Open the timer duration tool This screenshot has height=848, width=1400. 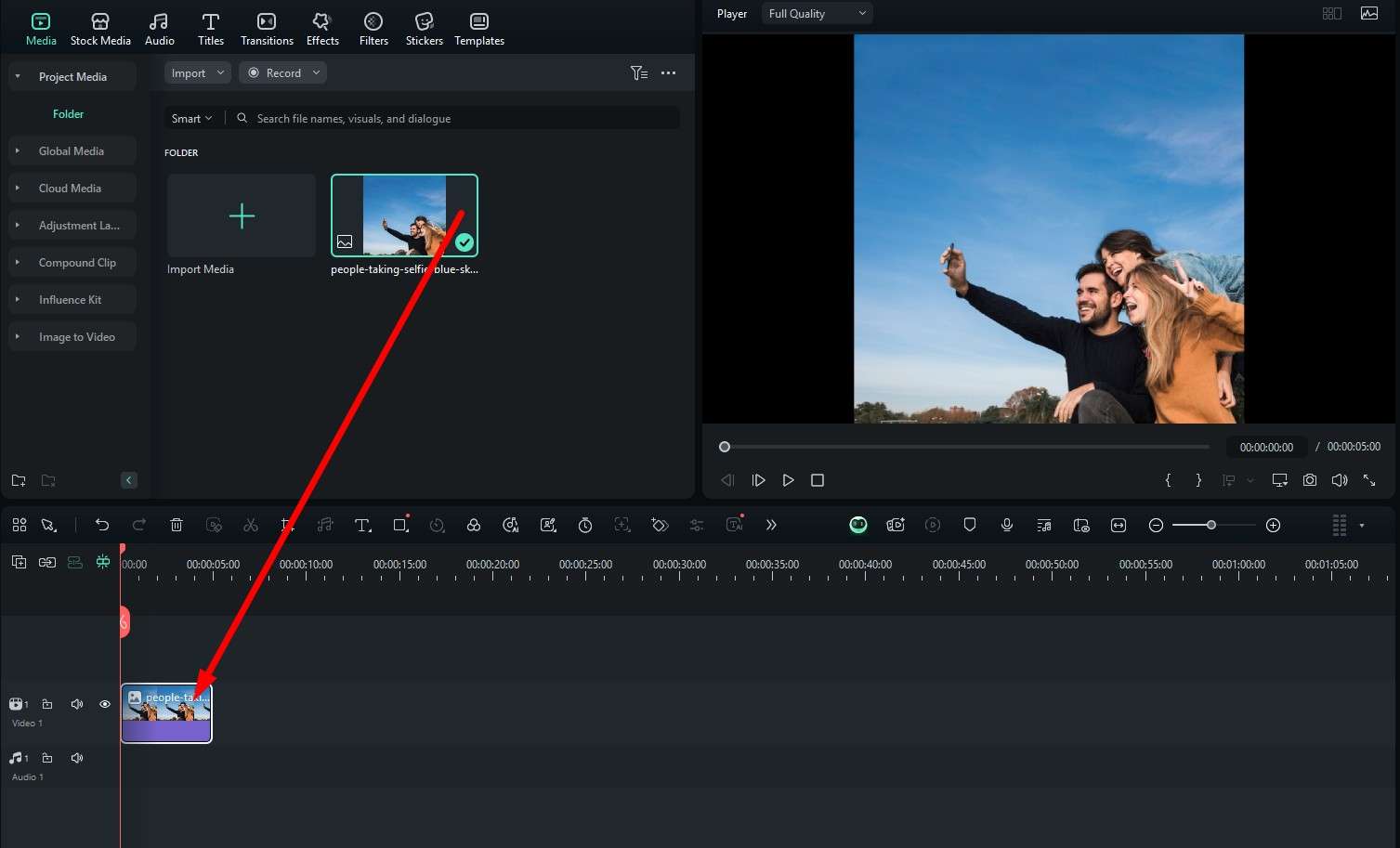pyautogui.click(x=585, y=525)
